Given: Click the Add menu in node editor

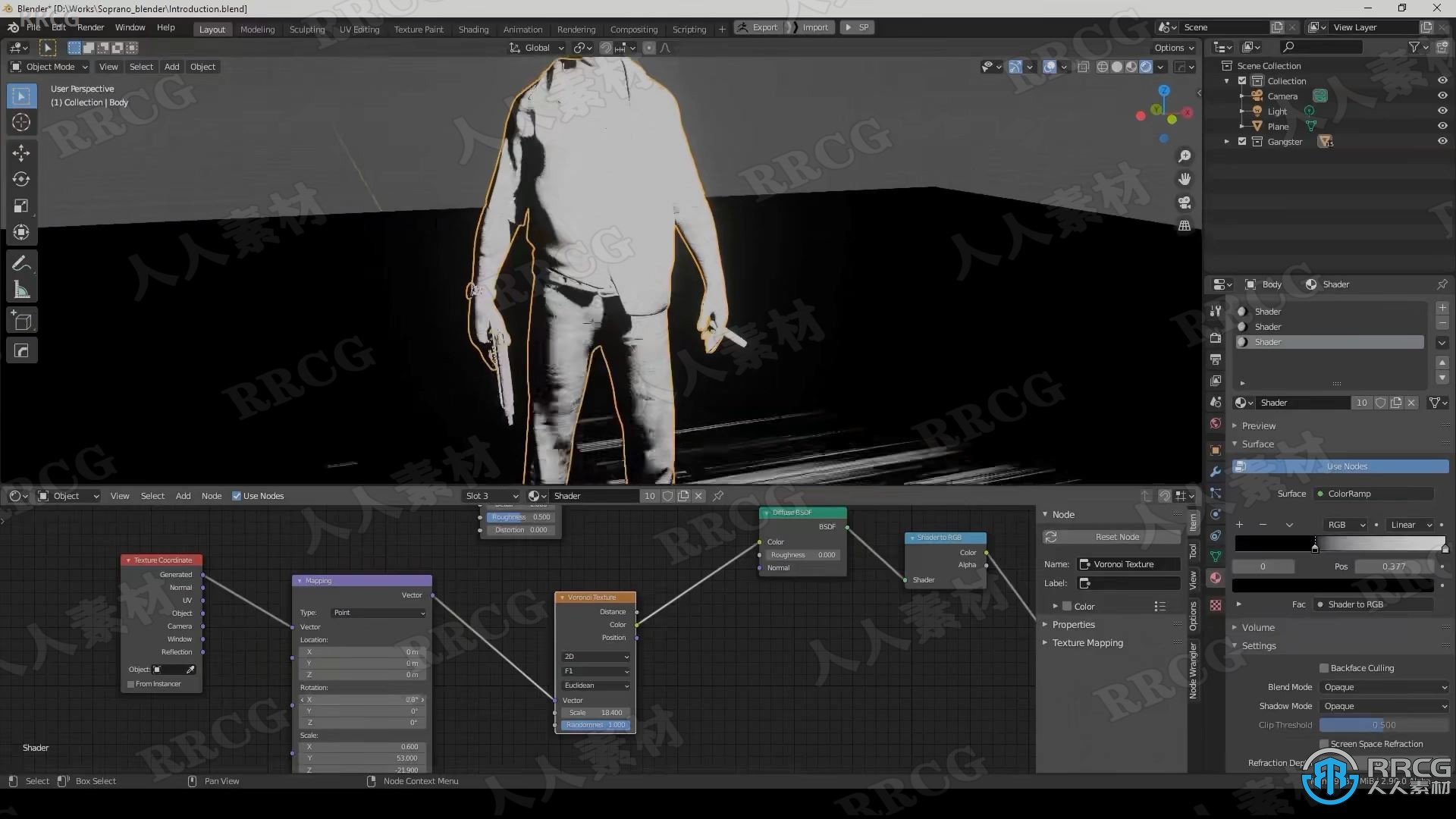Looking at the screenshot, I should [183, 496].
